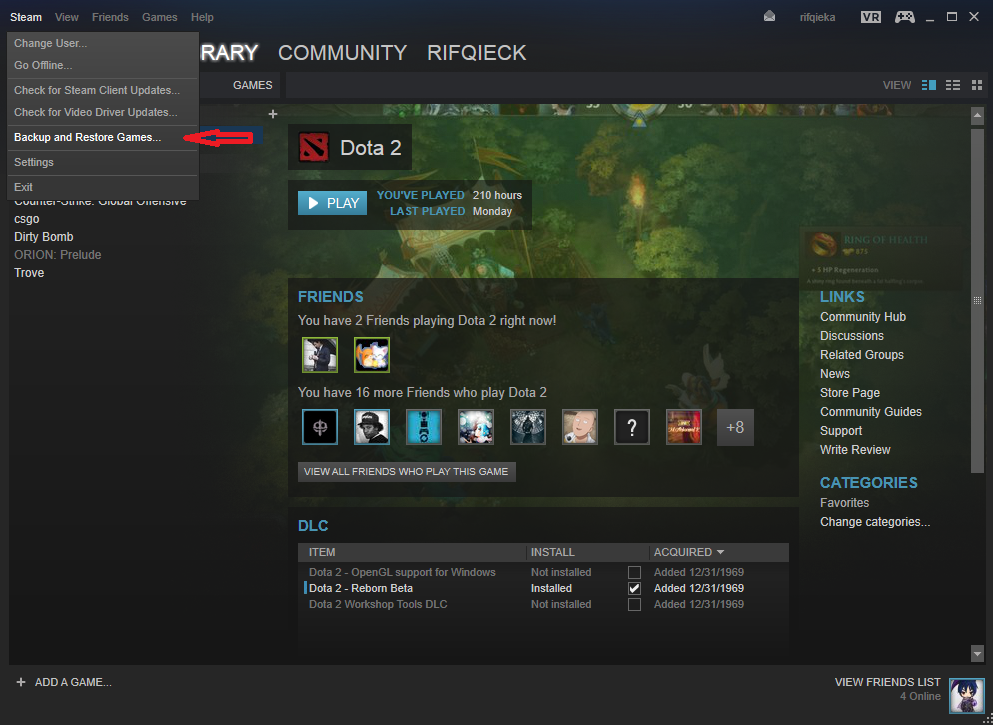Screen dimensions: 993x725
Task: Launch Big Picture mode controller icon
Action: tap(904, 17)
